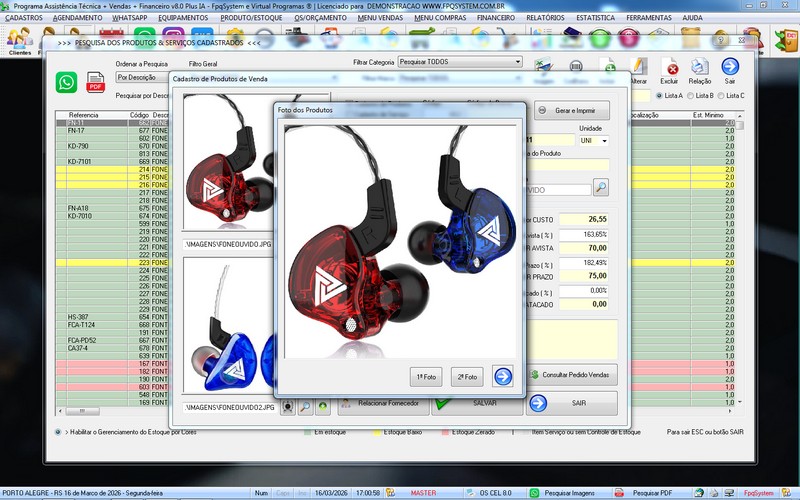This screenshot has width=800, height=500.
Task: Select the Lista C radio button
Action: coord(721,95)
